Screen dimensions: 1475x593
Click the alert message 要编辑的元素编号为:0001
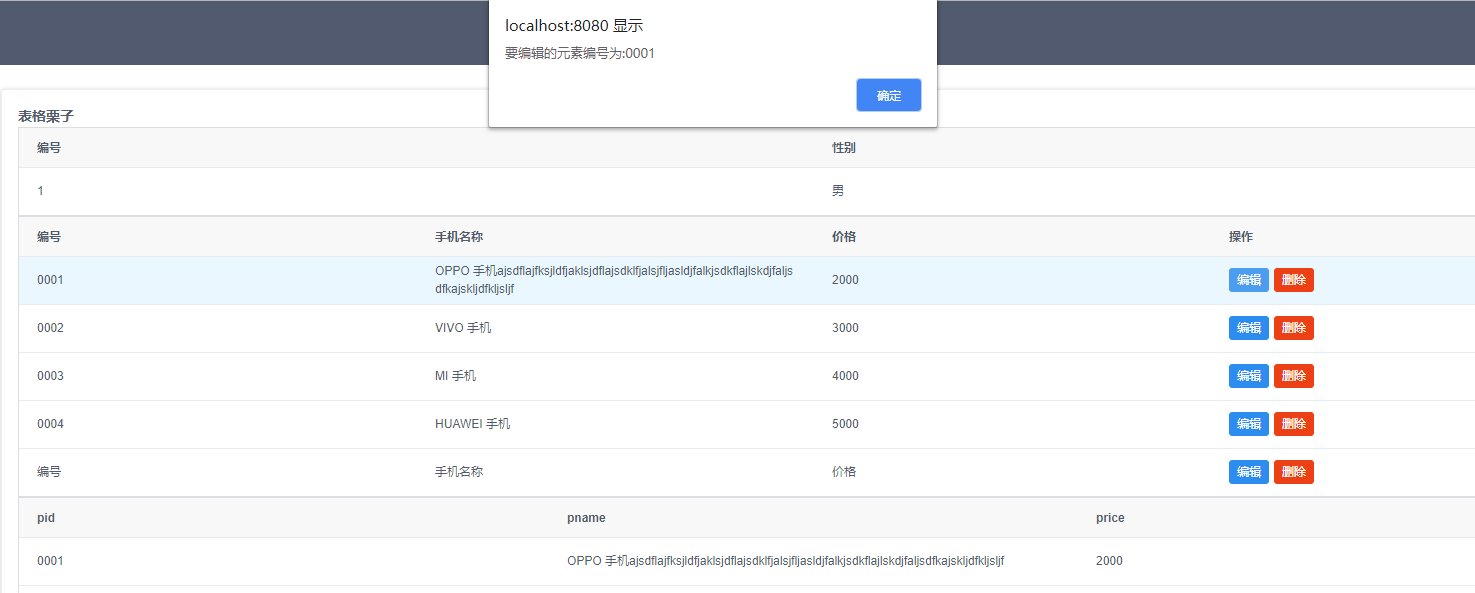tap(580, 54)
